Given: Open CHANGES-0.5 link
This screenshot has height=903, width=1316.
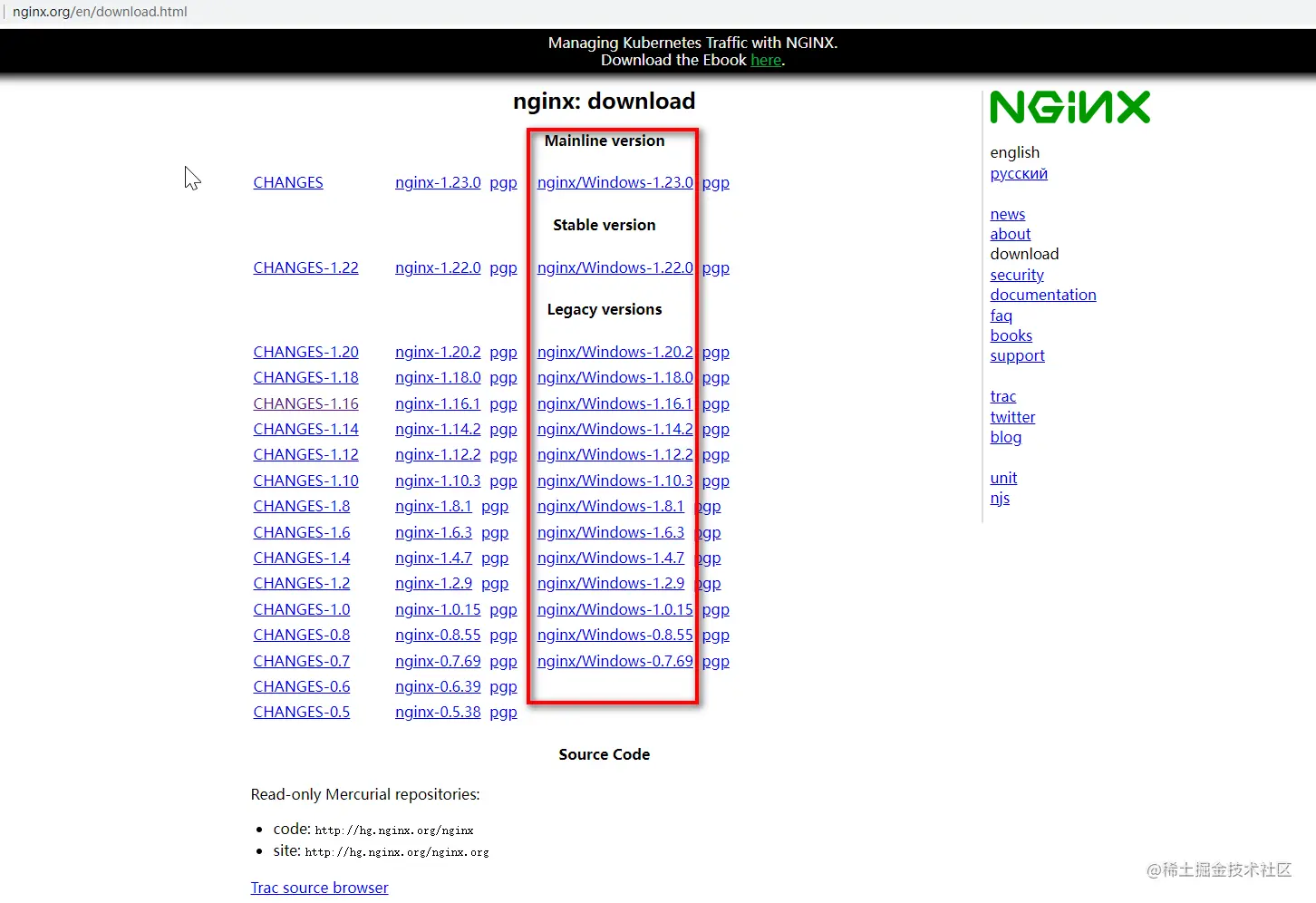Looking at the screenshot, I should coord(301,712).
